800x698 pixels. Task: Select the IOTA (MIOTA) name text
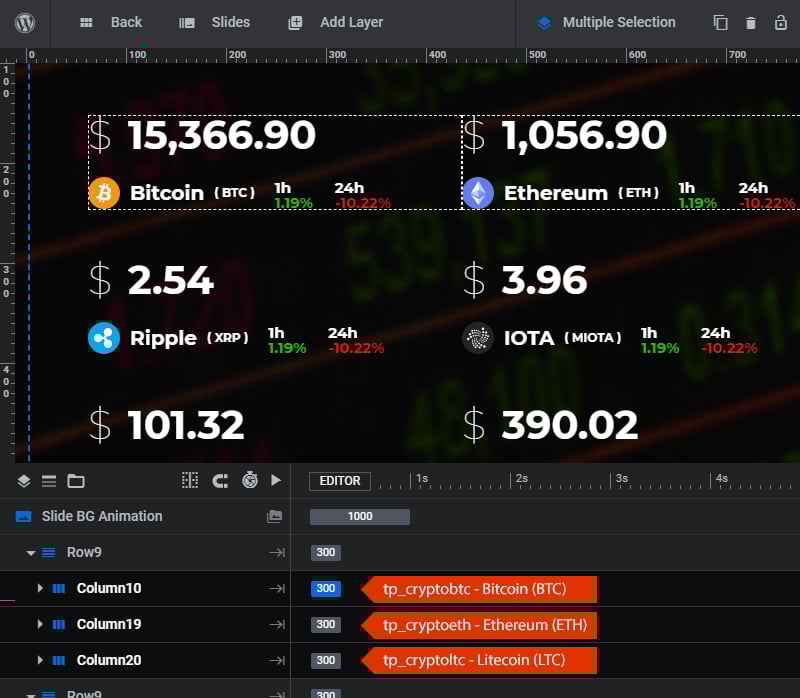coord(563,338)
